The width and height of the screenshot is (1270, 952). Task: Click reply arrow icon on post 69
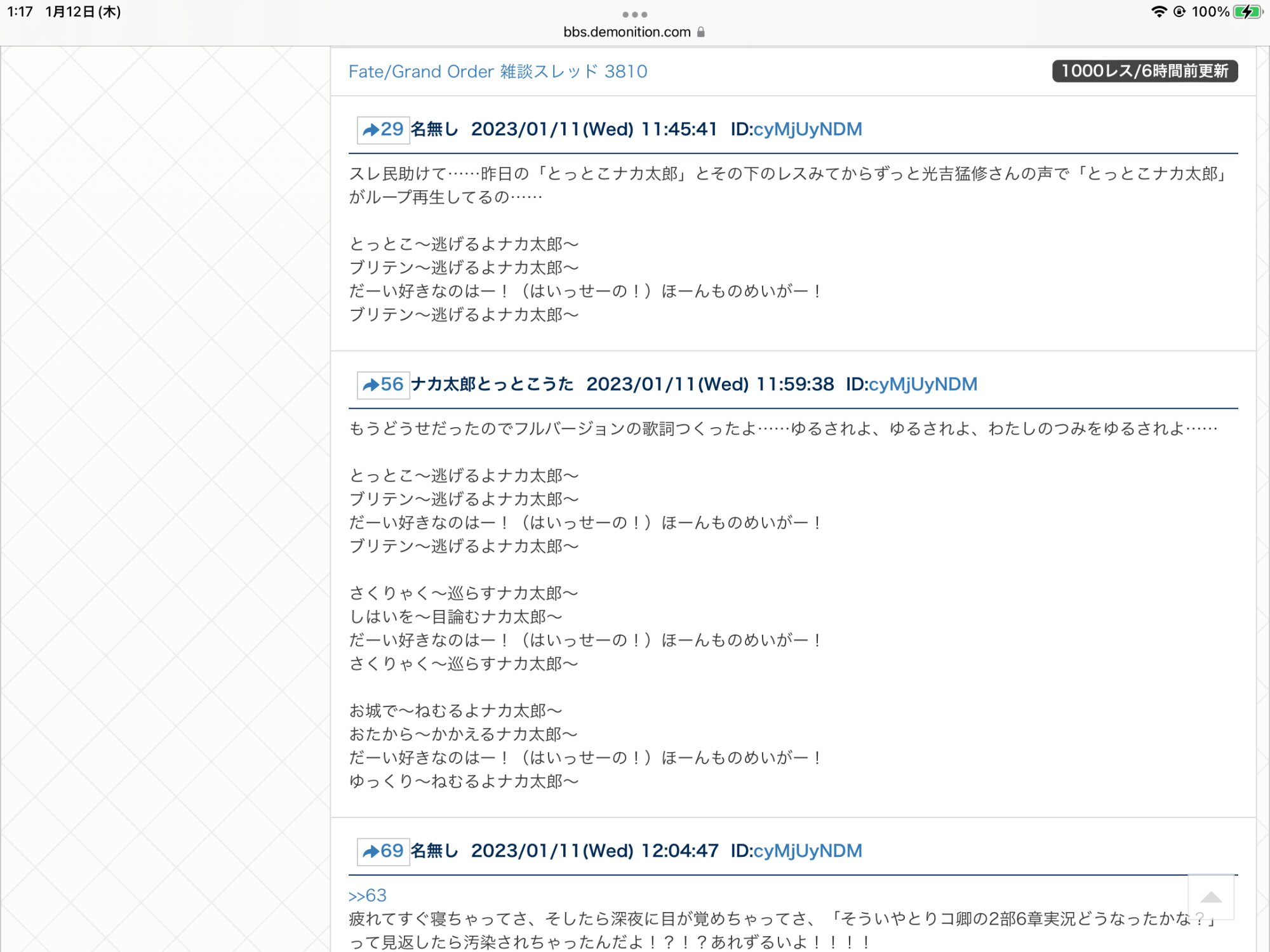[370, 852]
